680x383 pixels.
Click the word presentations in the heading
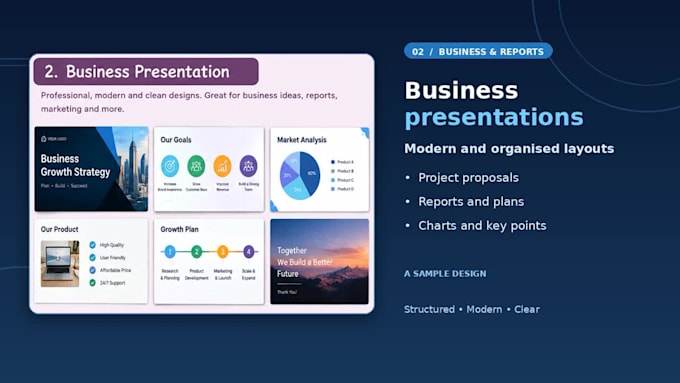pos(494,117)
